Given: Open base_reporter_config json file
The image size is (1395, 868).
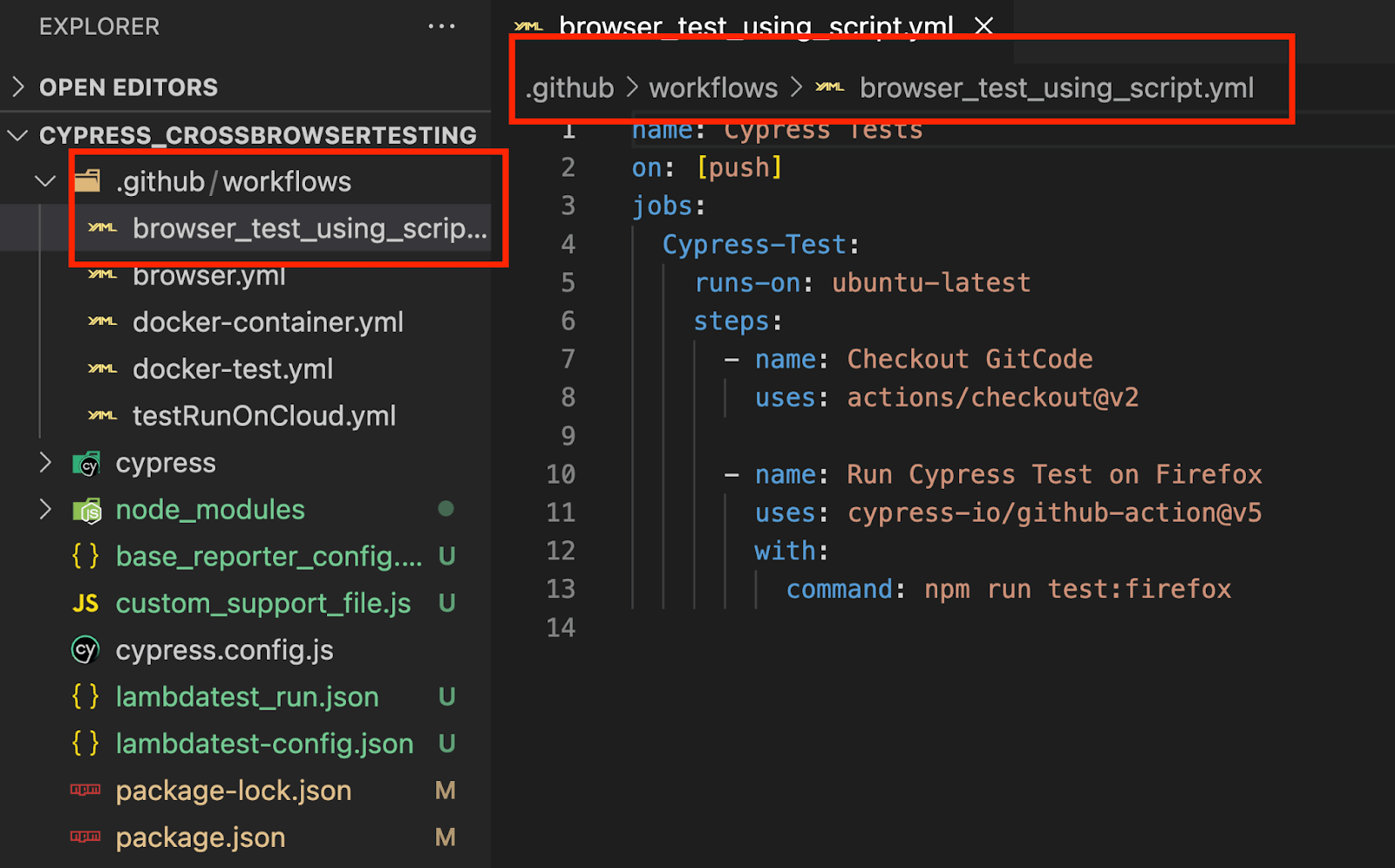Looking at the screenshot, I should pyautogui.click(x=269, y=557).
